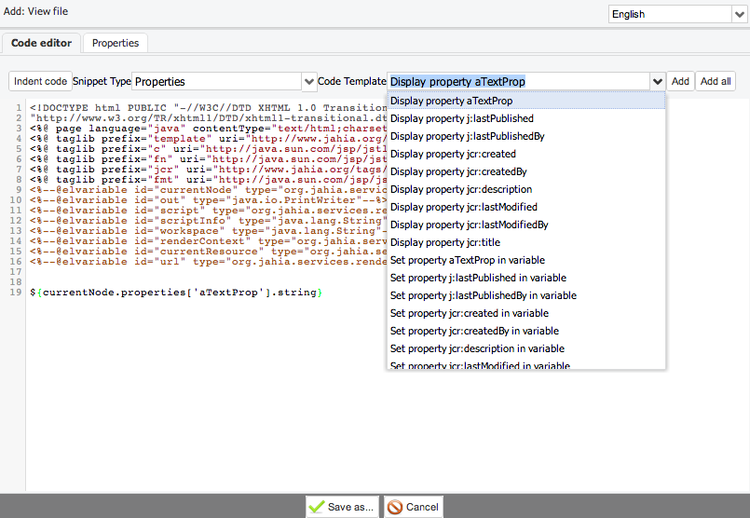
Task: Click the Code Template text field
Action: [x=518, y=82]
